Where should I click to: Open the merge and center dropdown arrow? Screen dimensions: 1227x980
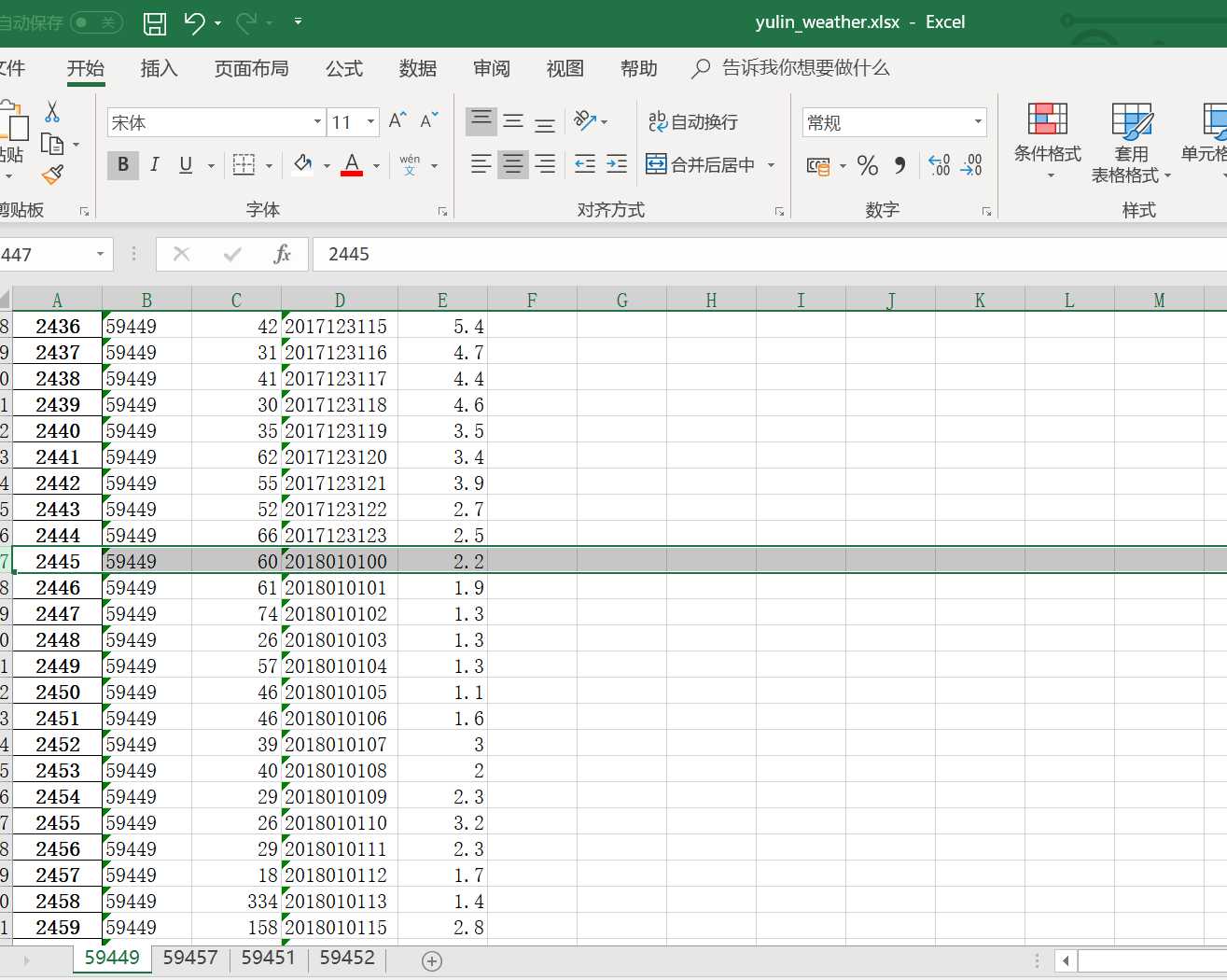[x=772, y=165]
